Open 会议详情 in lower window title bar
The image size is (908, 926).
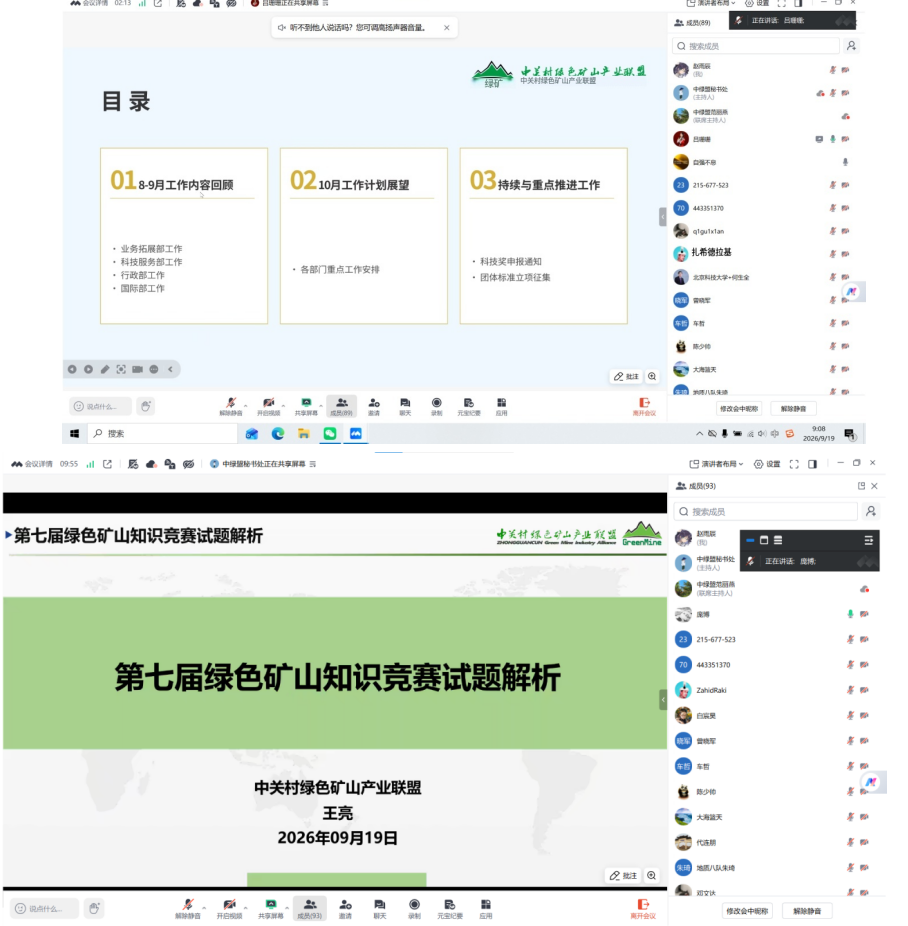coord(32,464)
